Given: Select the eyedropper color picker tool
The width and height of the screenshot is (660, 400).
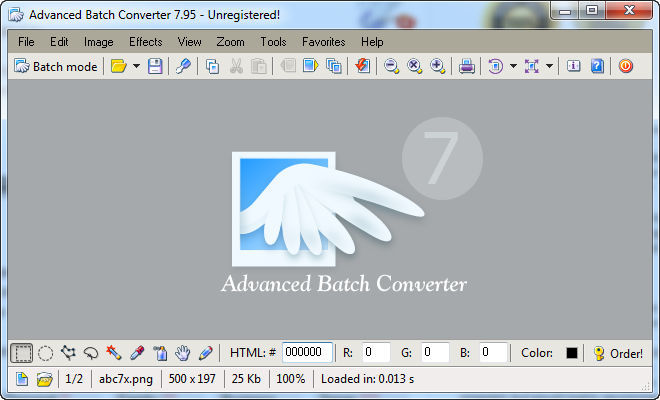Looking at the screenshot, I should click(137, 353).
